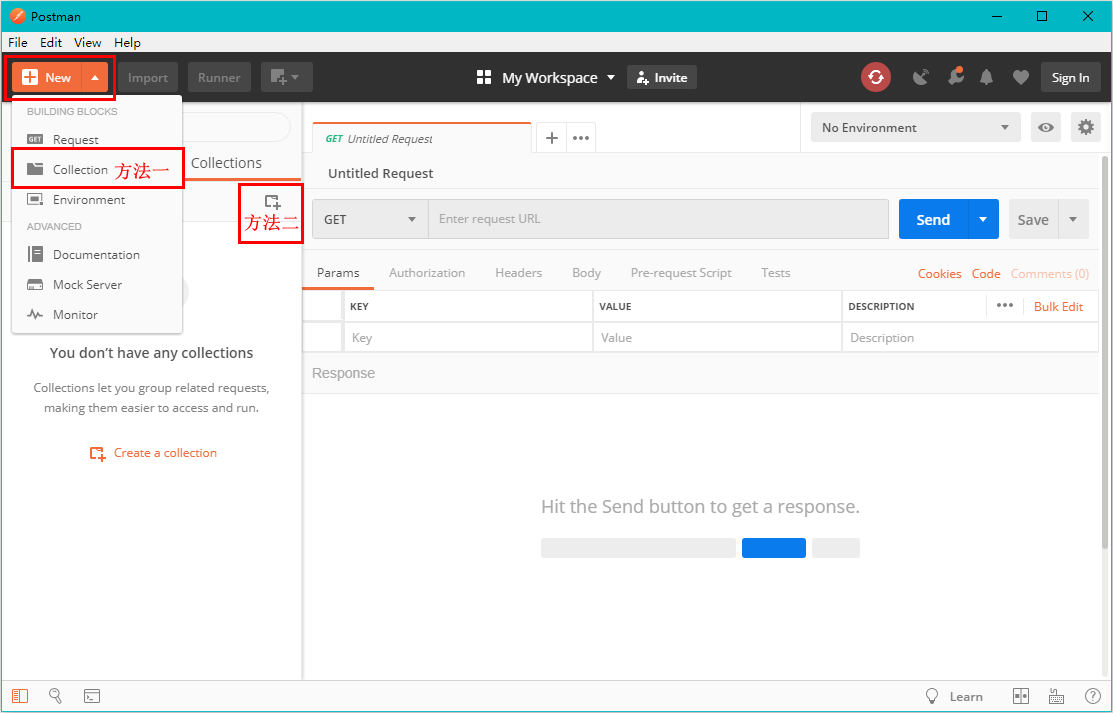This screenshot has width=1113, height=713.
Task: Toggle the sidebar with bottom-left icon
Action: [x=20, y=696]
